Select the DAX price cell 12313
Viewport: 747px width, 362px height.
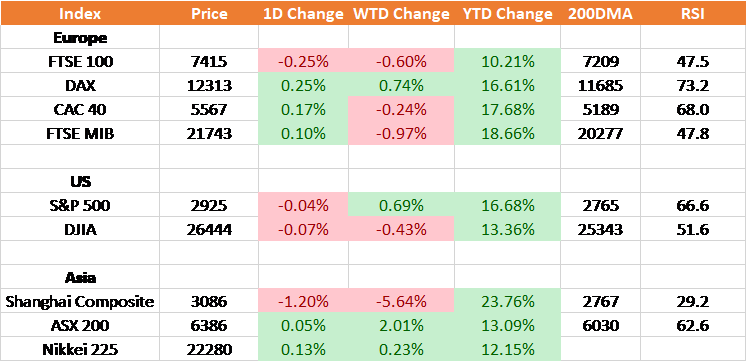coord(209,85)
